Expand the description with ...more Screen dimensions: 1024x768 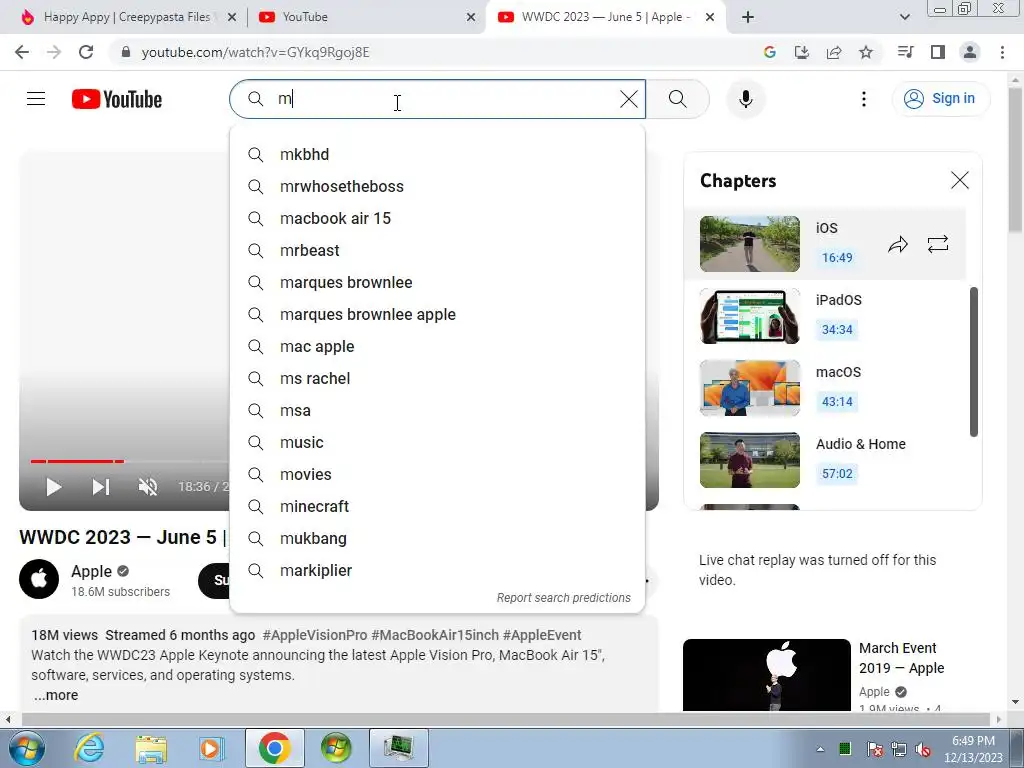(x=56, y=695)
